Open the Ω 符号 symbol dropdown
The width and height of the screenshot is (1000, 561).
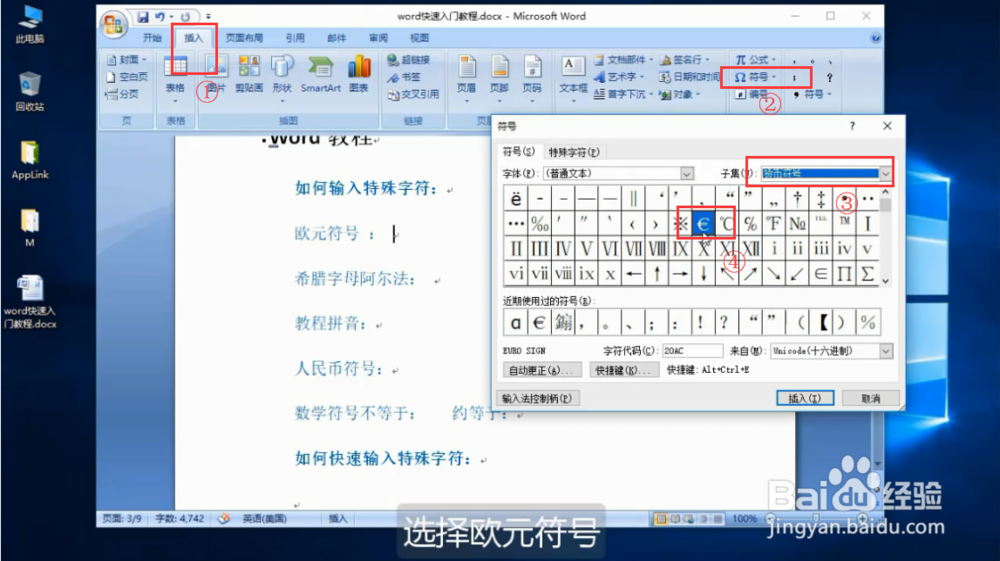(756, 77)
